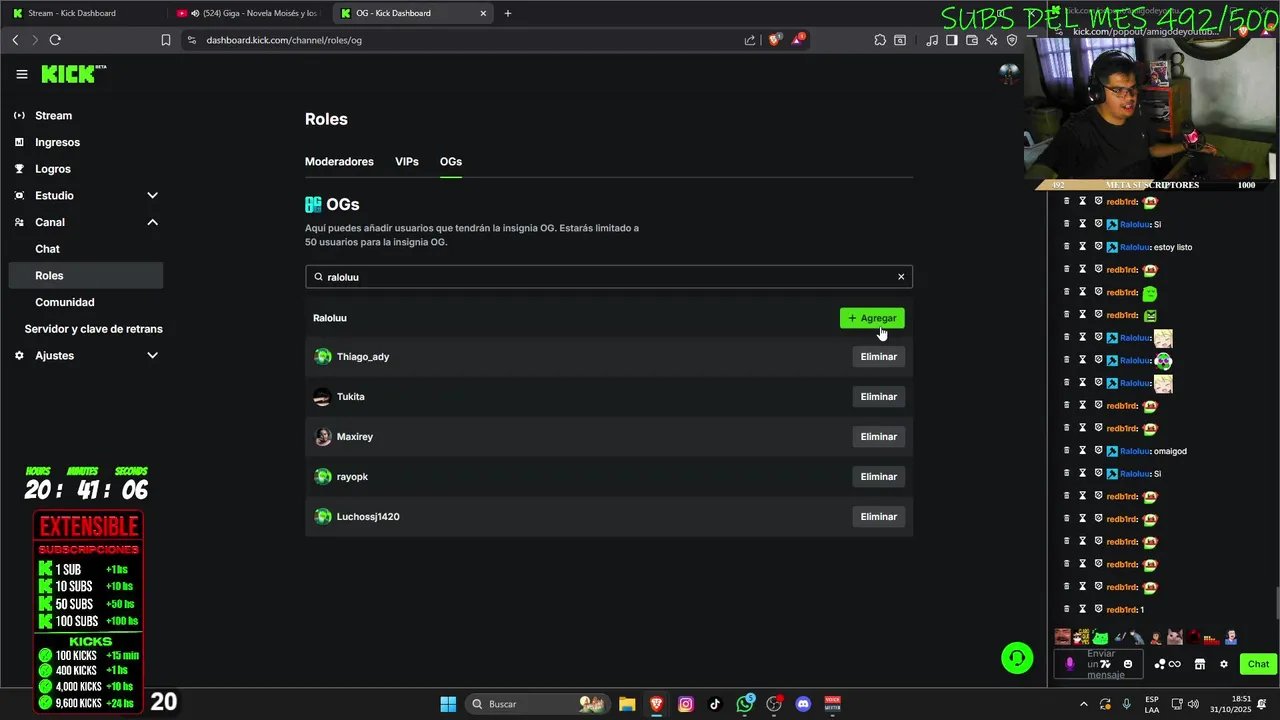Image resolution: width=1280 pixels, height=720 pixels.
Task: Open Discord from the taskbar
Action: [803, 704]
